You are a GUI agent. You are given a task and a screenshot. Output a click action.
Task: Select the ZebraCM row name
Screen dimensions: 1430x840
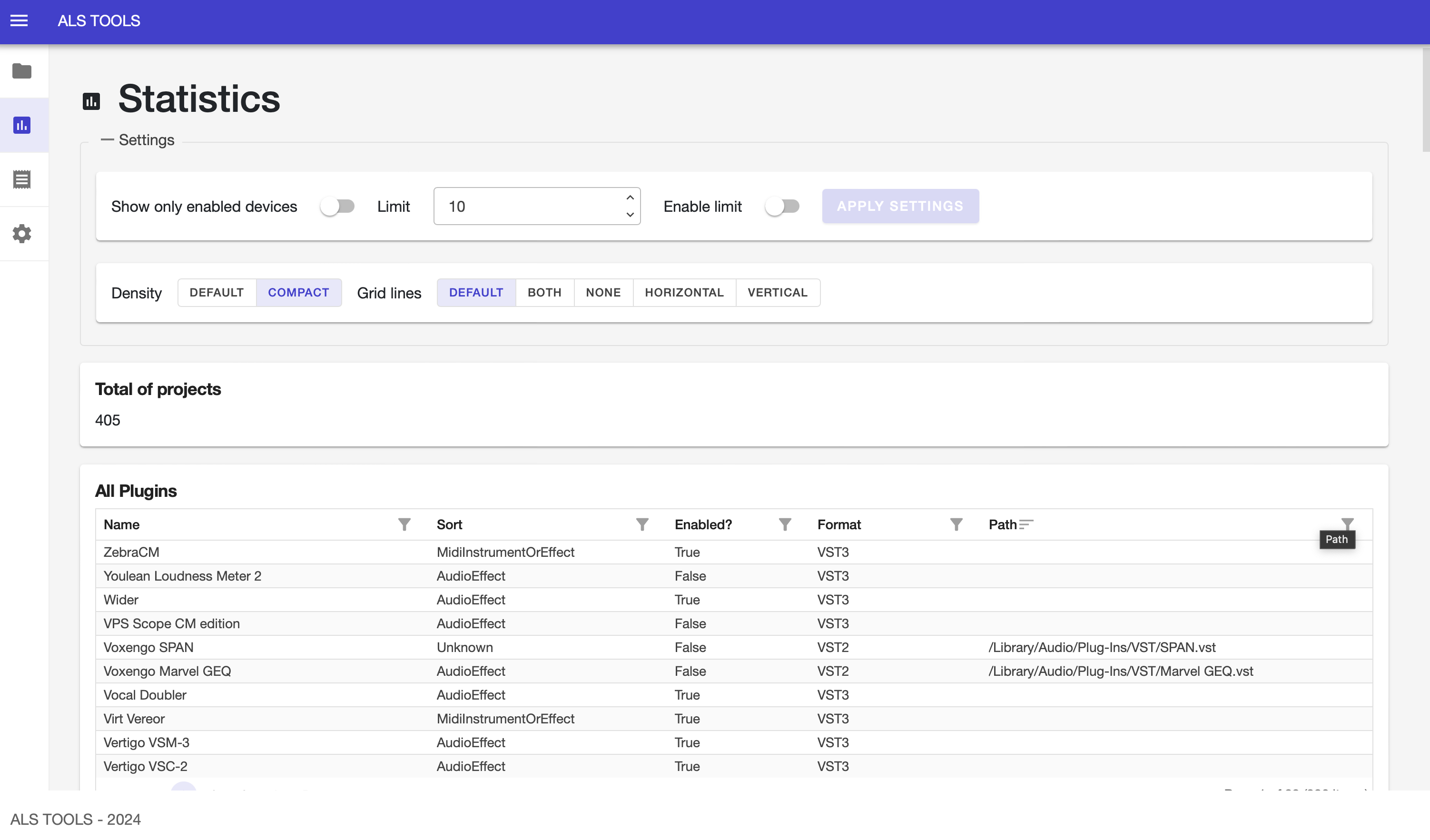tap(131, 552)
